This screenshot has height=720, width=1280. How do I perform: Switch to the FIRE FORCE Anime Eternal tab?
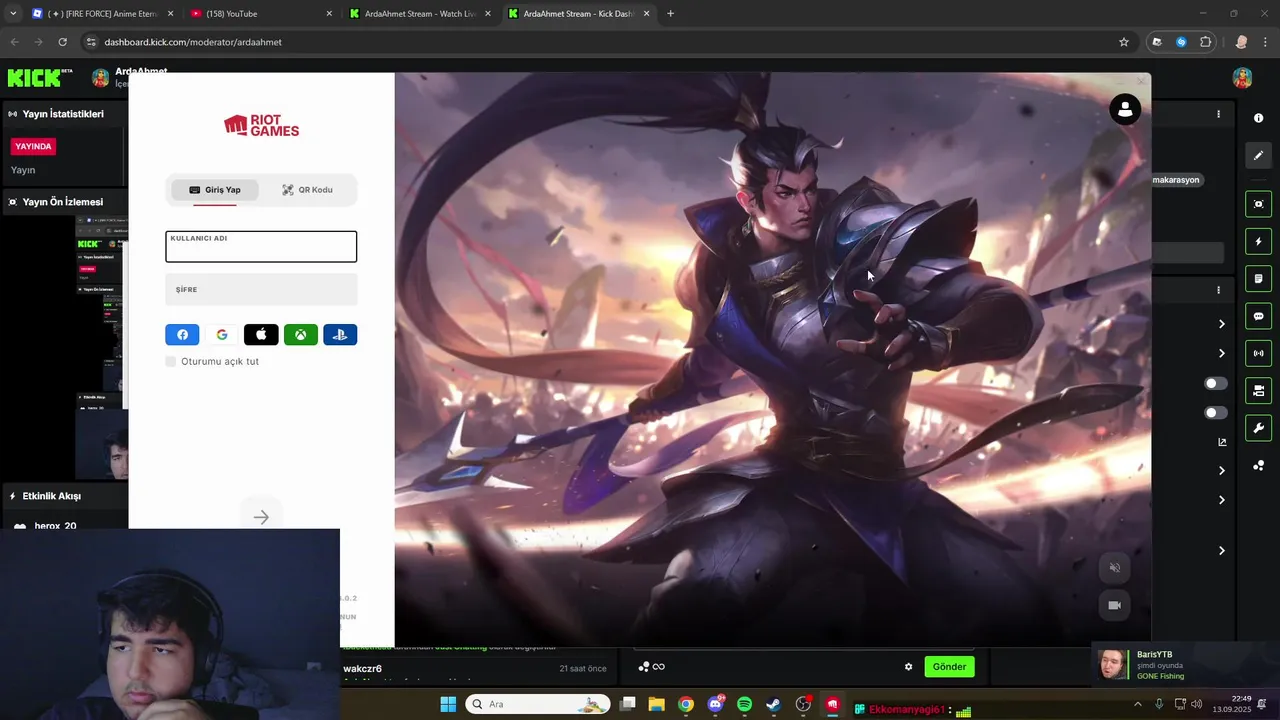click(x=104, y=14)
